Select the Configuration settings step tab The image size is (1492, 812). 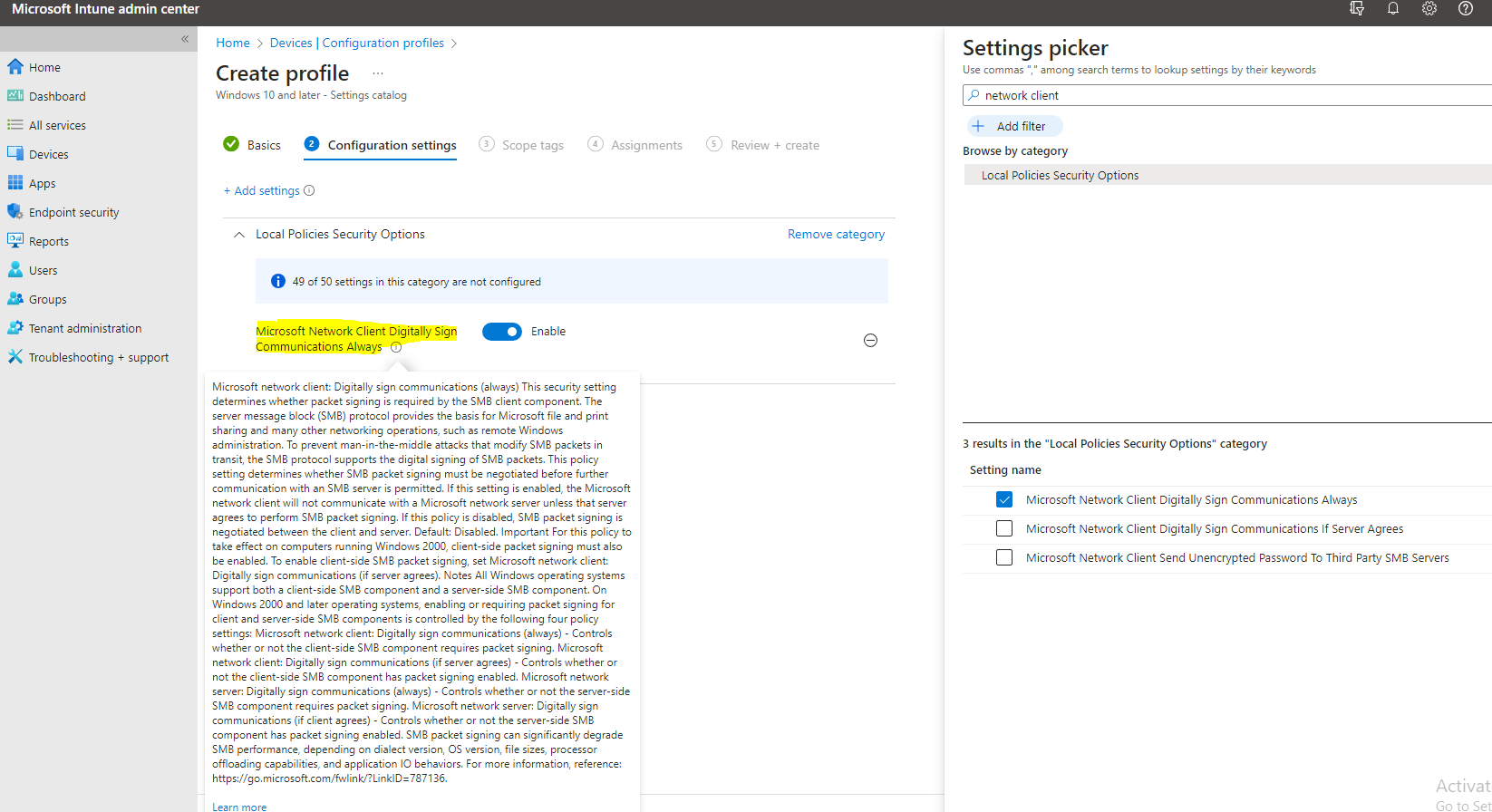click(381, 145)
